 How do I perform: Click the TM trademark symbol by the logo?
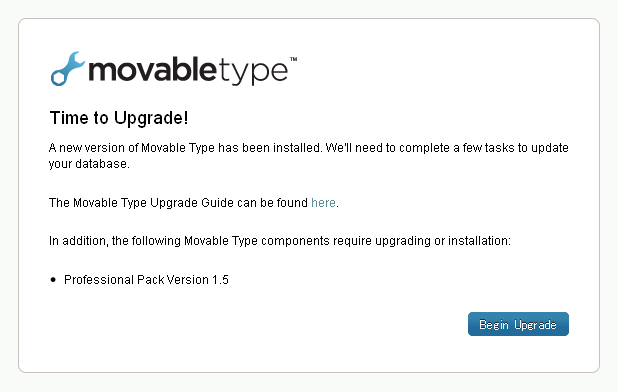click(x=294, y=59)
